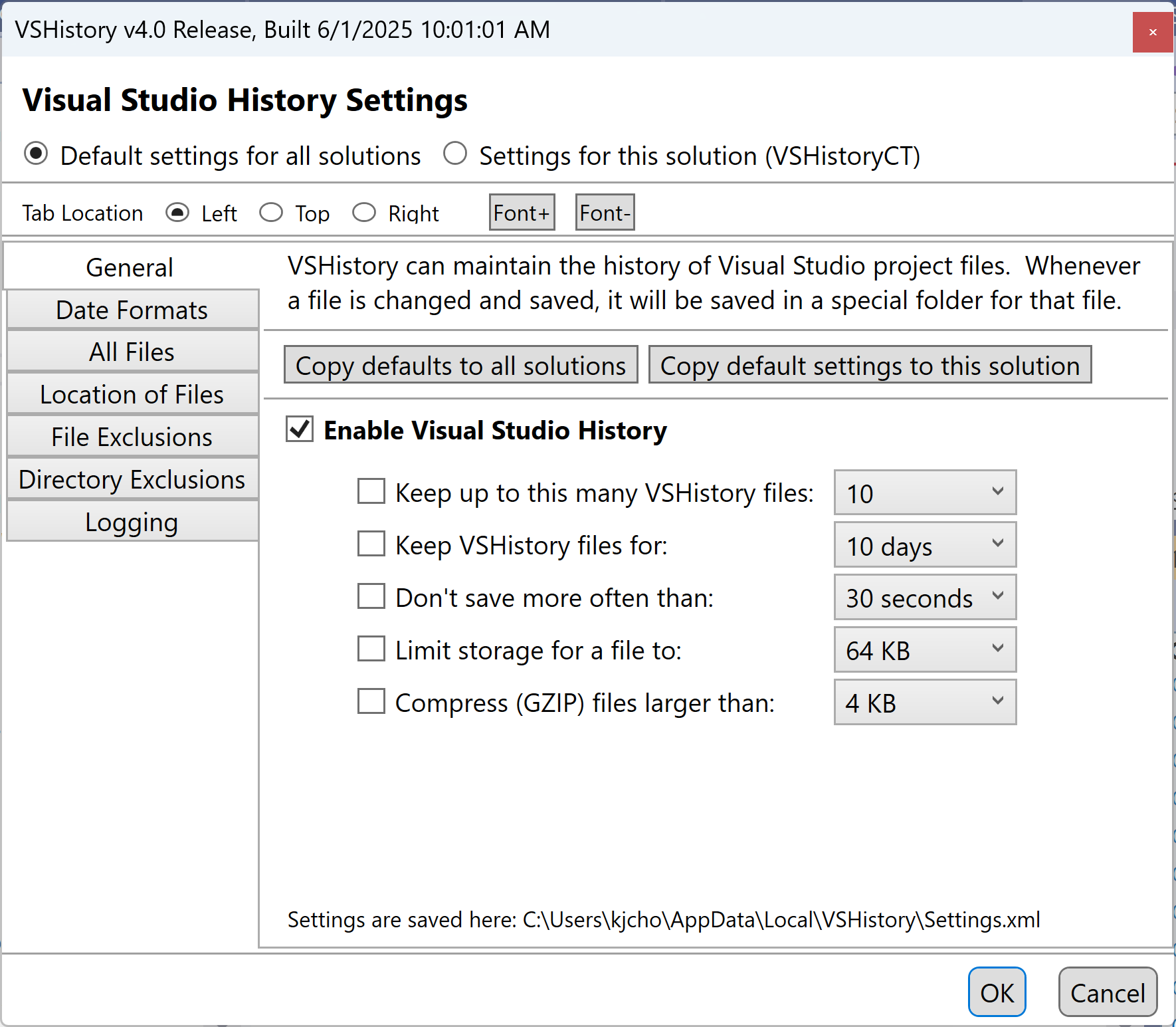Open the Directory Exclusions tab

coord(132,479)
